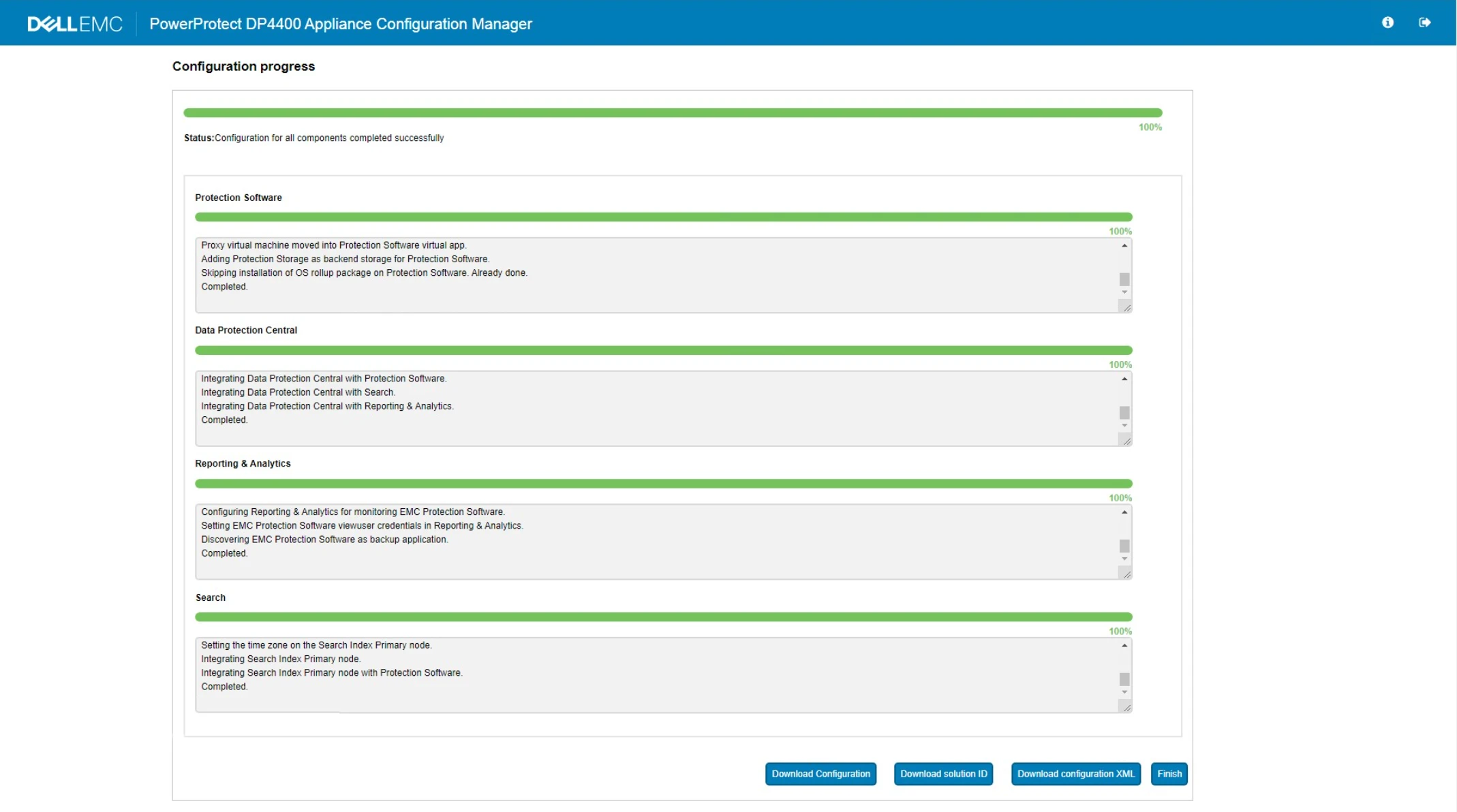Image resolution: width=1457 pixels, height=812 pixels.
Task: Click scrollbar thumb in Data Protection Central log
Action: point(1124,413)
